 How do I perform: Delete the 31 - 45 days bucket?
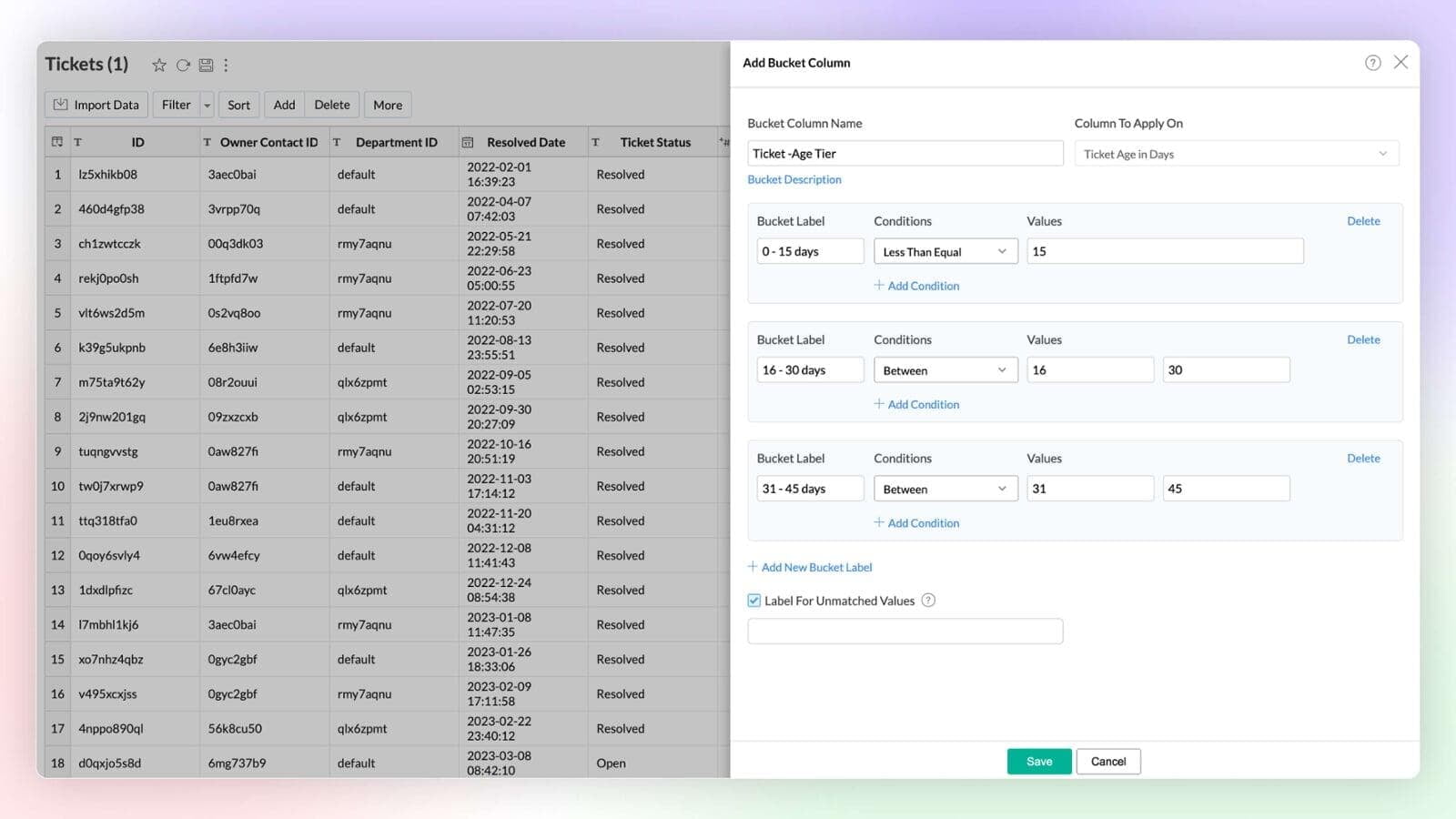tap(1363, 459)
